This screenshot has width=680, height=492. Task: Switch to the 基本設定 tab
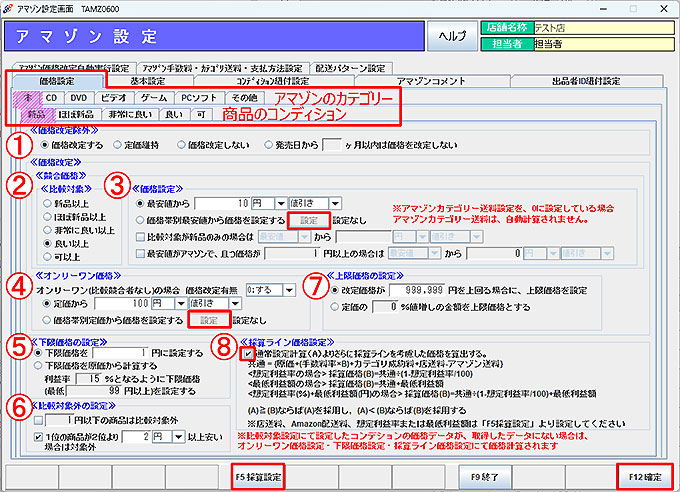point(148,81)
